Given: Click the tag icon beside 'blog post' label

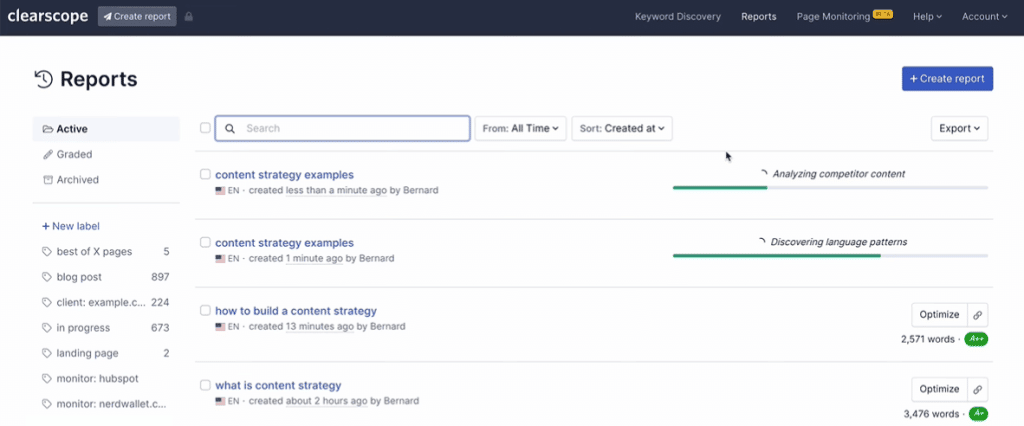Looking at the screenshot, I should point(47,277).
